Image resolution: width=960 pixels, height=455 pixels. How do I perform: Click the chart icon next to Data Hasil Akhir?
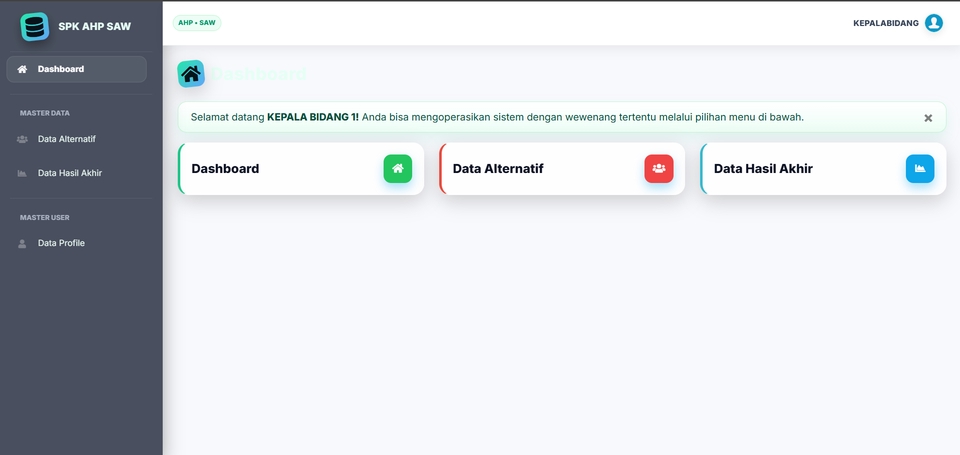tap(22, 173)
